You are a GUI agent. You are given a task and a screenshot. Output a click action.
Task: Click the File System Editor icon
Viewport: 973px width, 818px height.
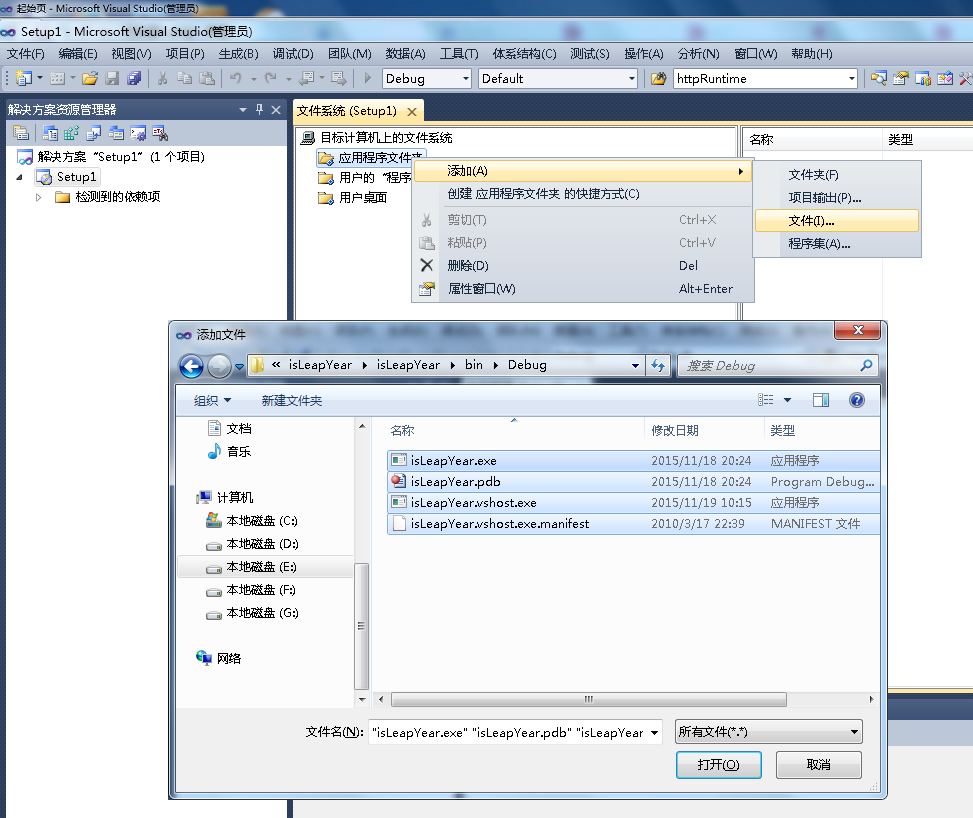tap(50, 133)
